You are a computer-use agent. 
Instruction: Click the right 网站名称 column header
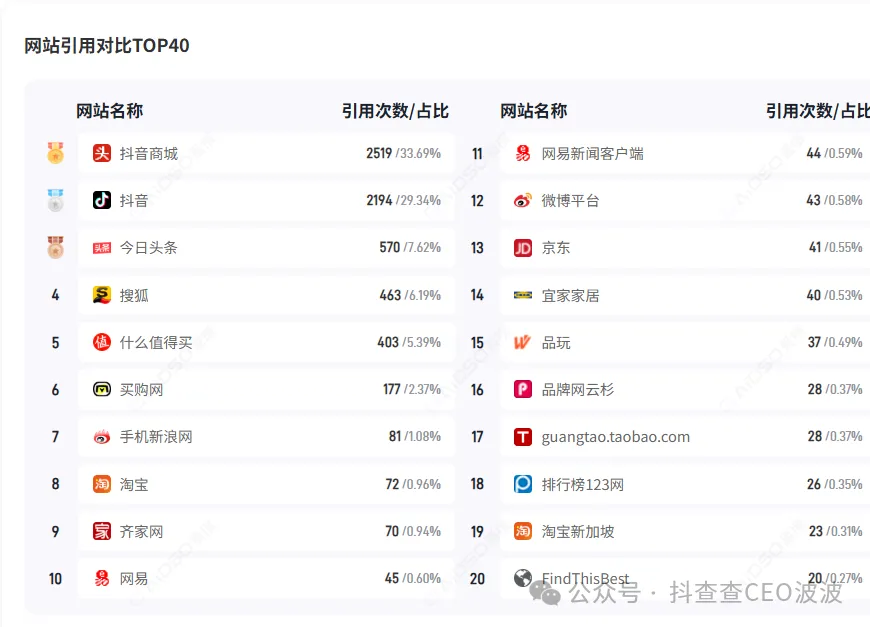point(533,111)
